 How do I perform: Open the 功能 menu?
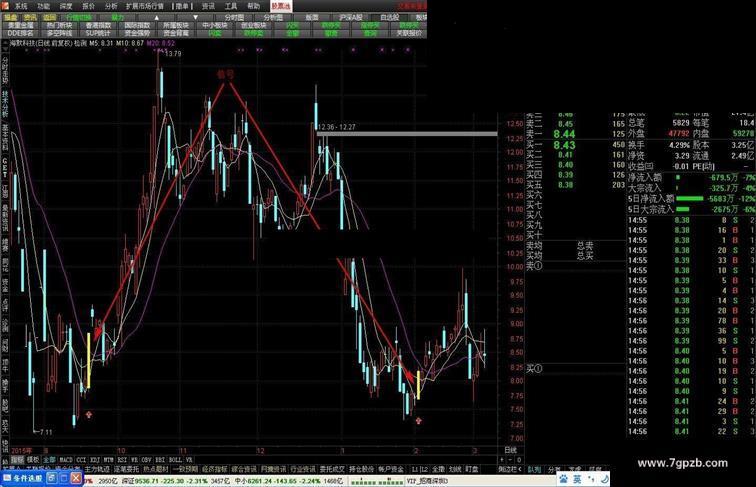click(x=43, y=6)
